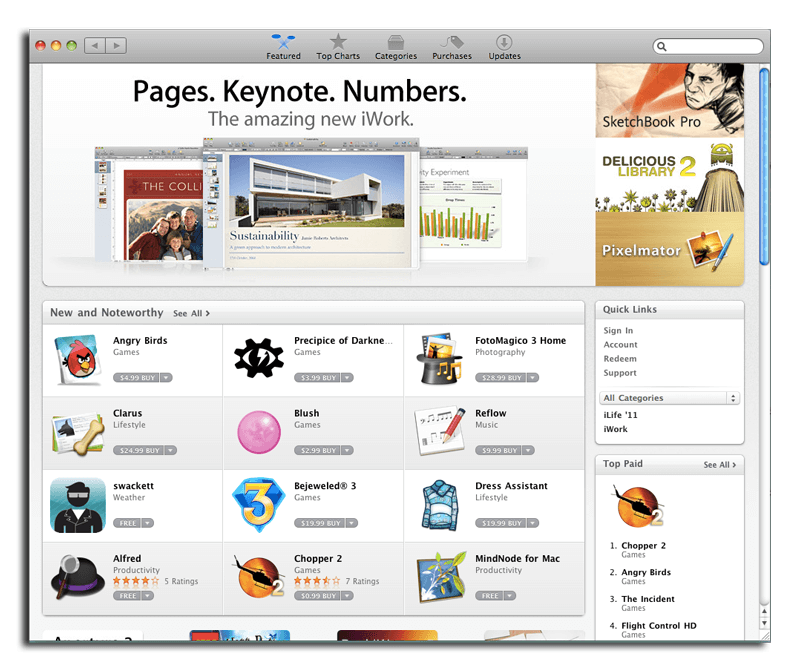Expand the Blush buy options arrow
Image resolution: width=800 pixels, height=672 pixels.
point(347,451)
